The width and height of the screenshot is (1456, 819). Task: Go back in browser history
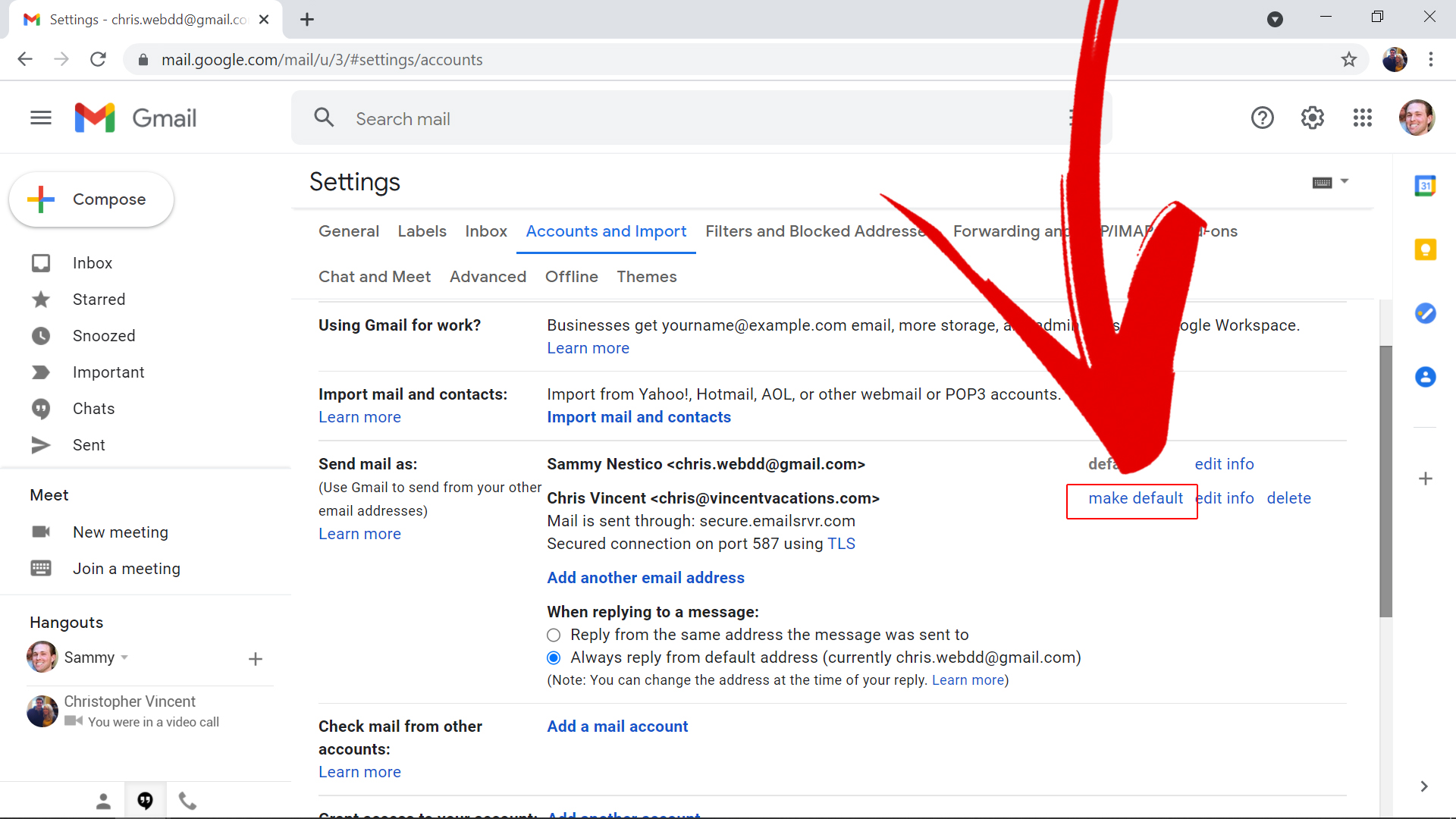pos(25,59)
